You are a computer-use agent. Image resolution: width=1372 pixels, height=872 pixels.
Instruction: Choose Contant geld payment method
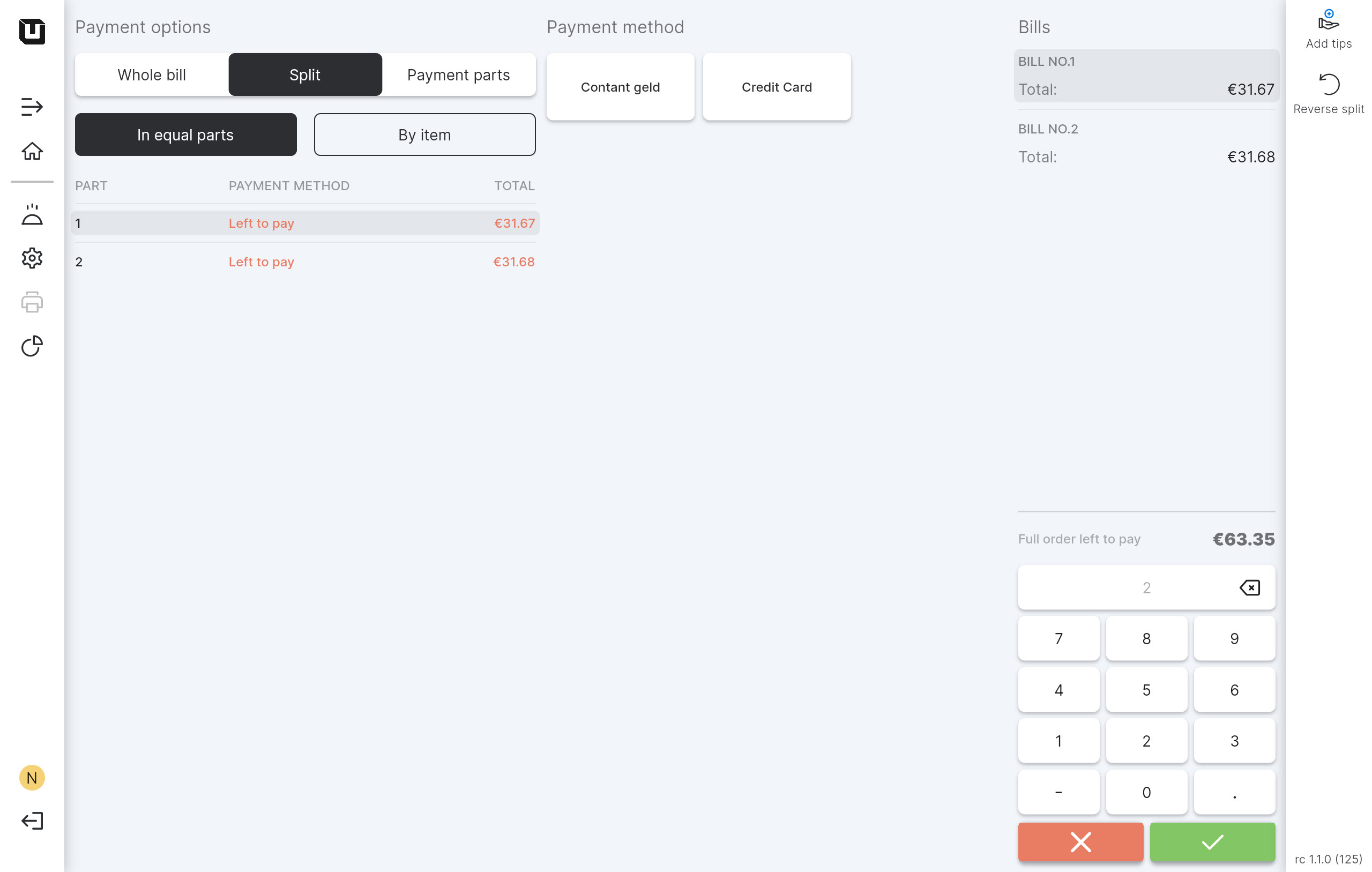pyautogui.click(x=620, y=87)
